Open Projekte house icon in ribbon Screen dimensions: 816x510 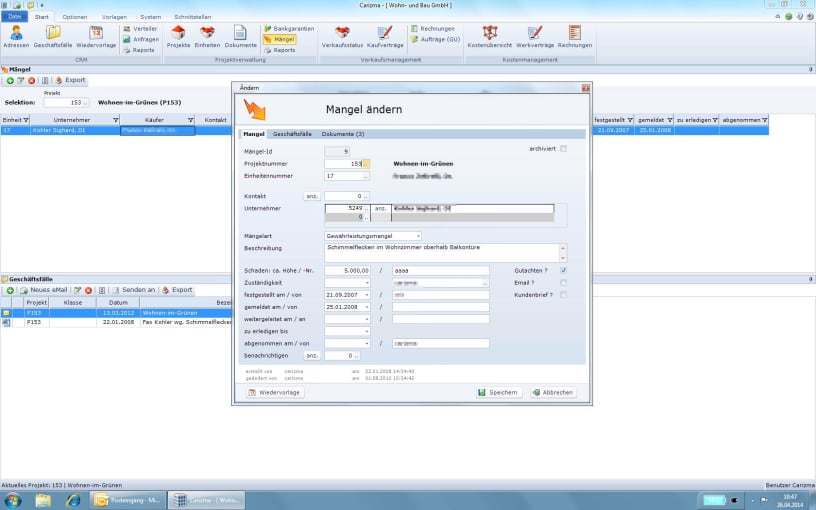(x=178, y=37)
